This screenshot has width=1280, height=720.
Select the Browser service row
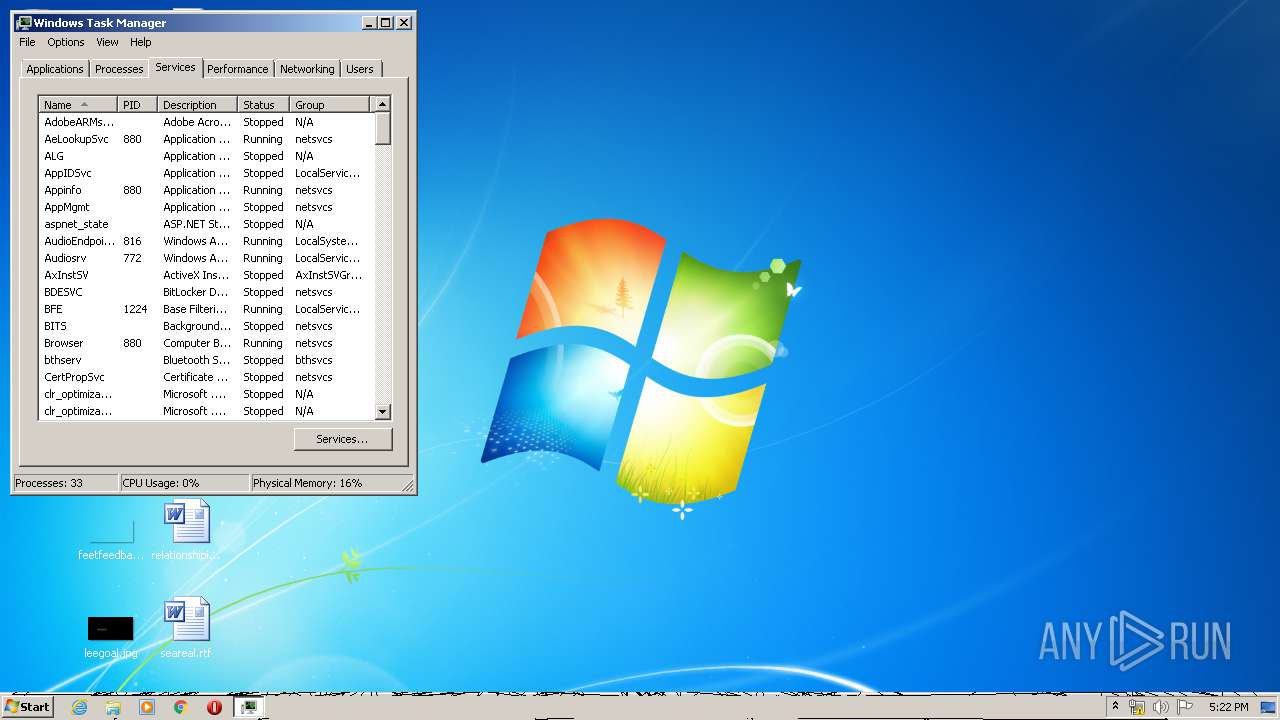[x=206, y=343]
